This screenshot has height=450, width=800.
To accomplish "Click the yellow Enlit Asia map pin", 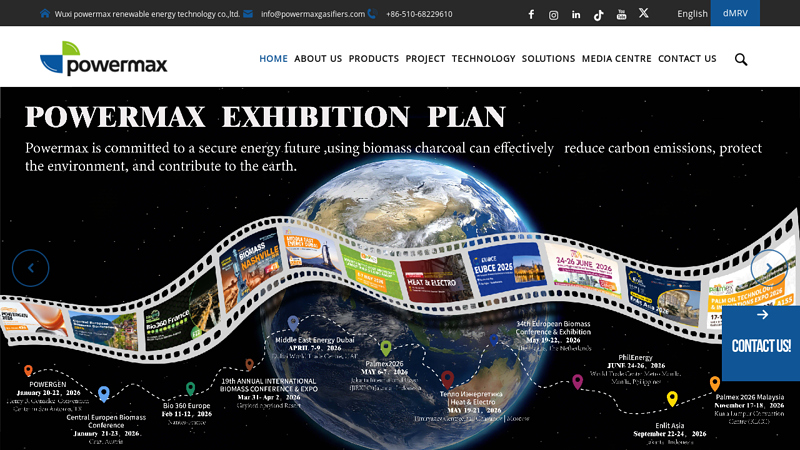I will tap(672, 398).
